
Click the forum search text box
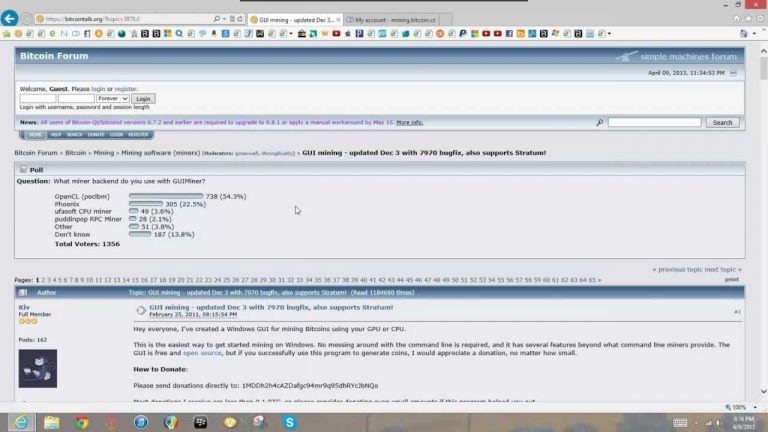tap(654, 122)
